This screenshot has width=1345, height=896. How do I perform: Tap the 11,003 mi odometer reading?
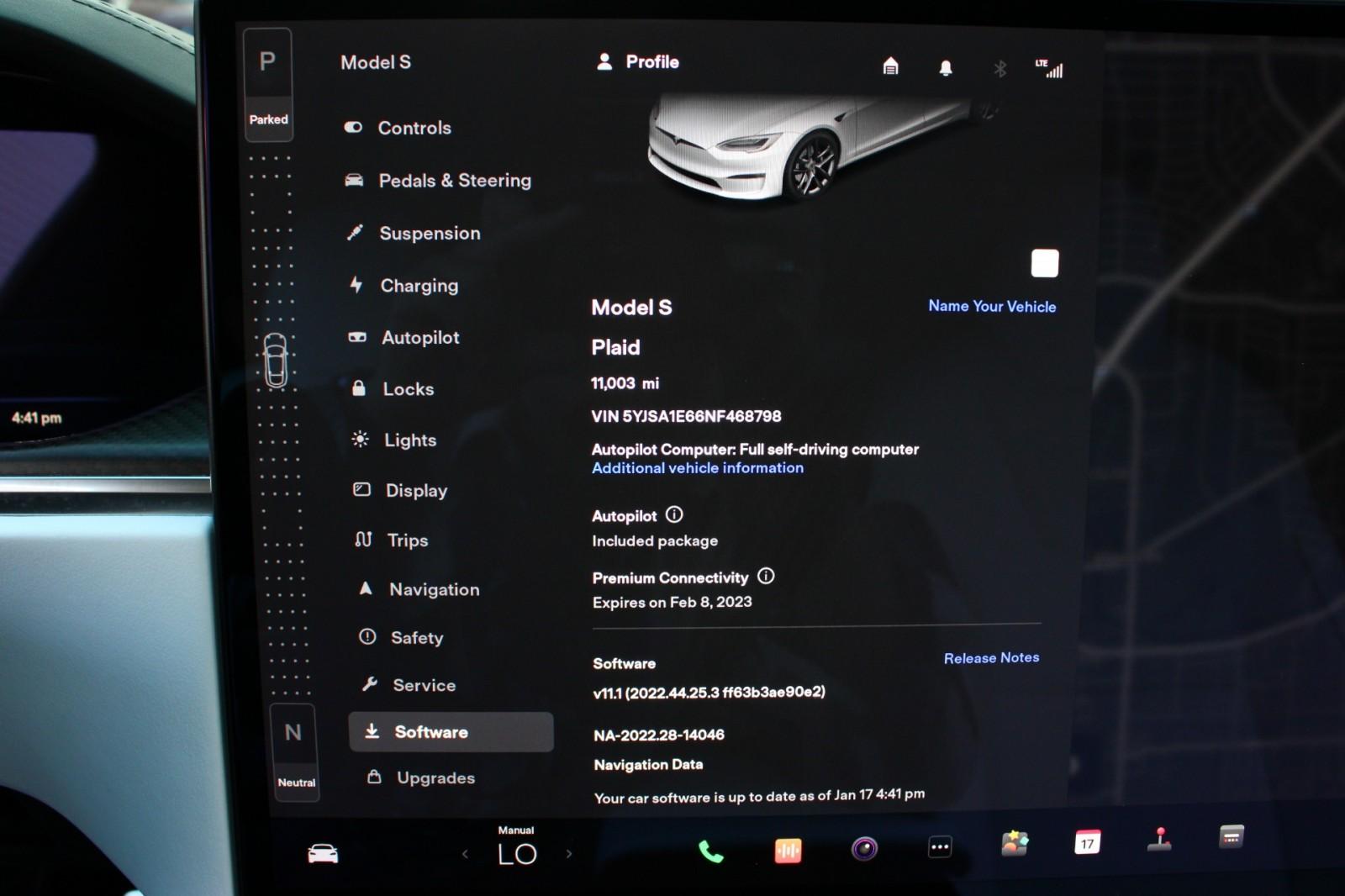coord(625,383)
